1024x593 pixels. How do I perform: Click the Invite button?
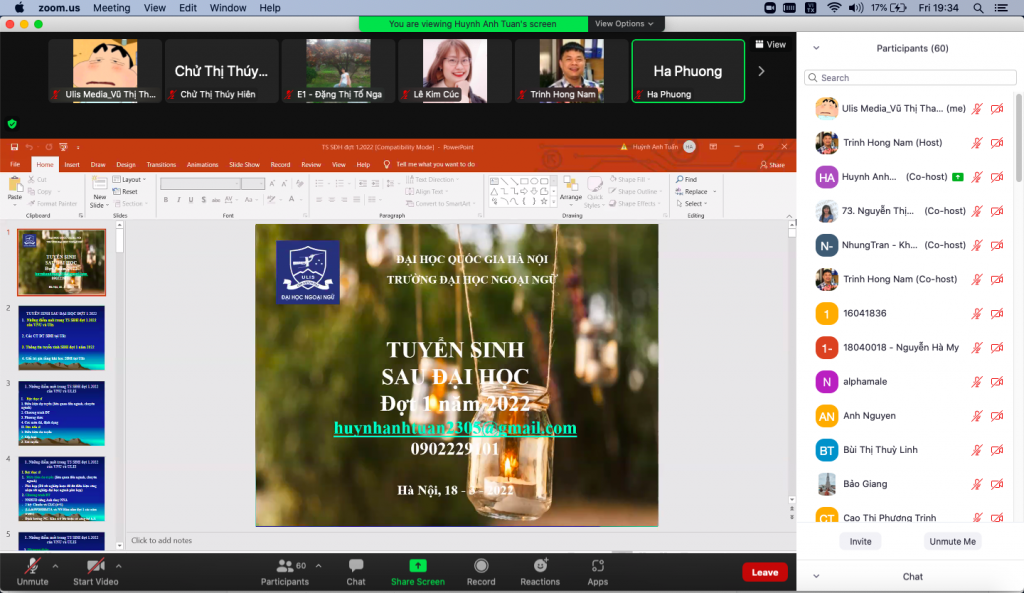coord(861,541)
